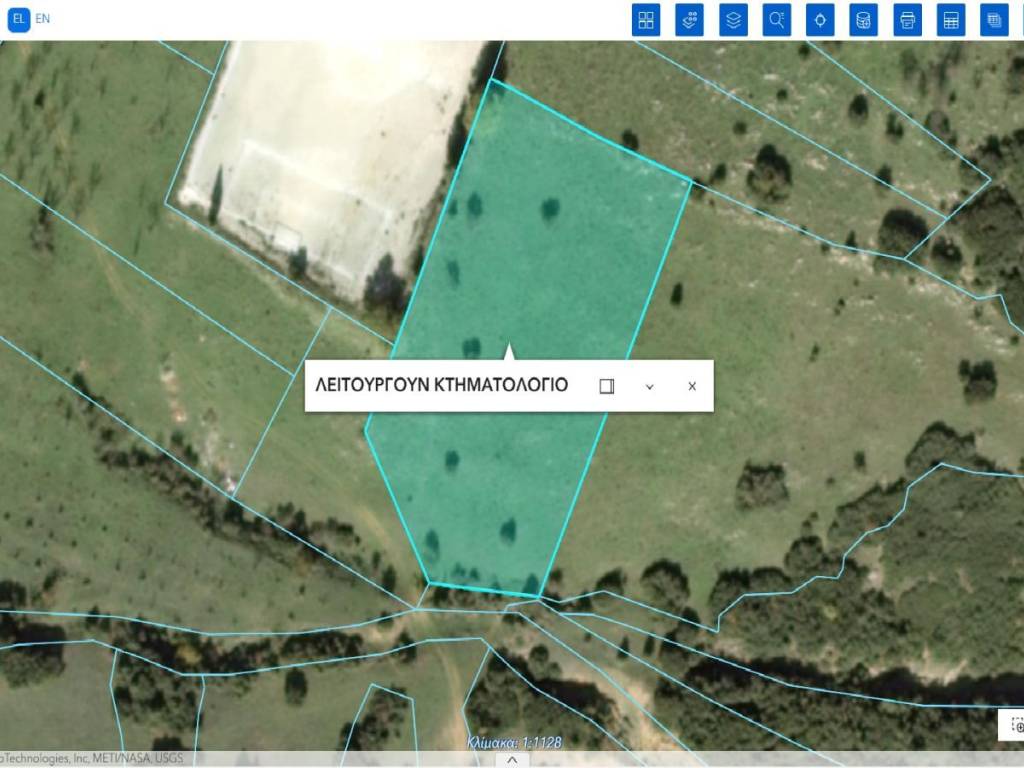Open the layer list with dots icon
1024x768 pixels.
pyautogui.click(x=690, y=20)
